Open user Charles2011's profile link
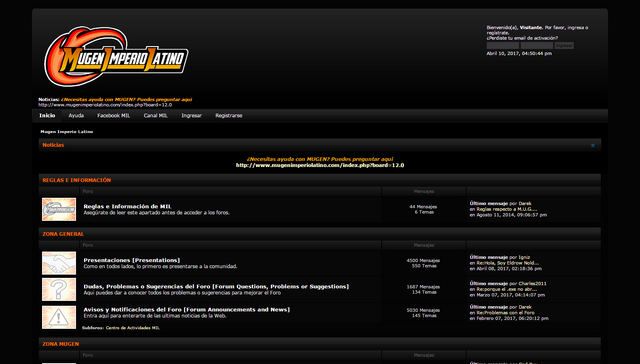 532,283
